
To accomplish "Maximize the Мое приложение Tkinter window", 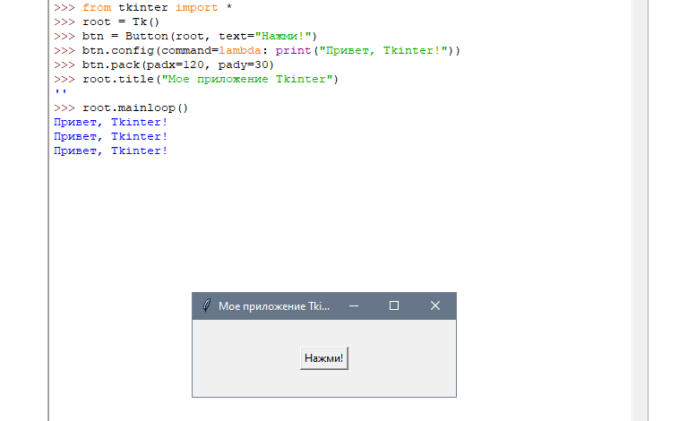I will point(394,306).
